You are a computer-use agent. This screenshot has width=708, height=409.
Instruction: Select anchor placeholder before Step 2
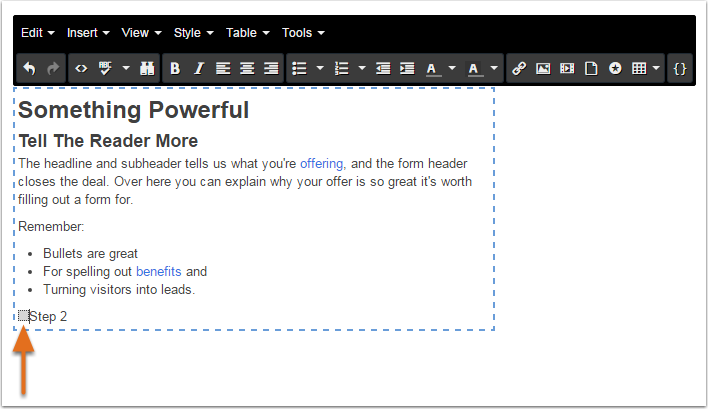coord(23,316)
